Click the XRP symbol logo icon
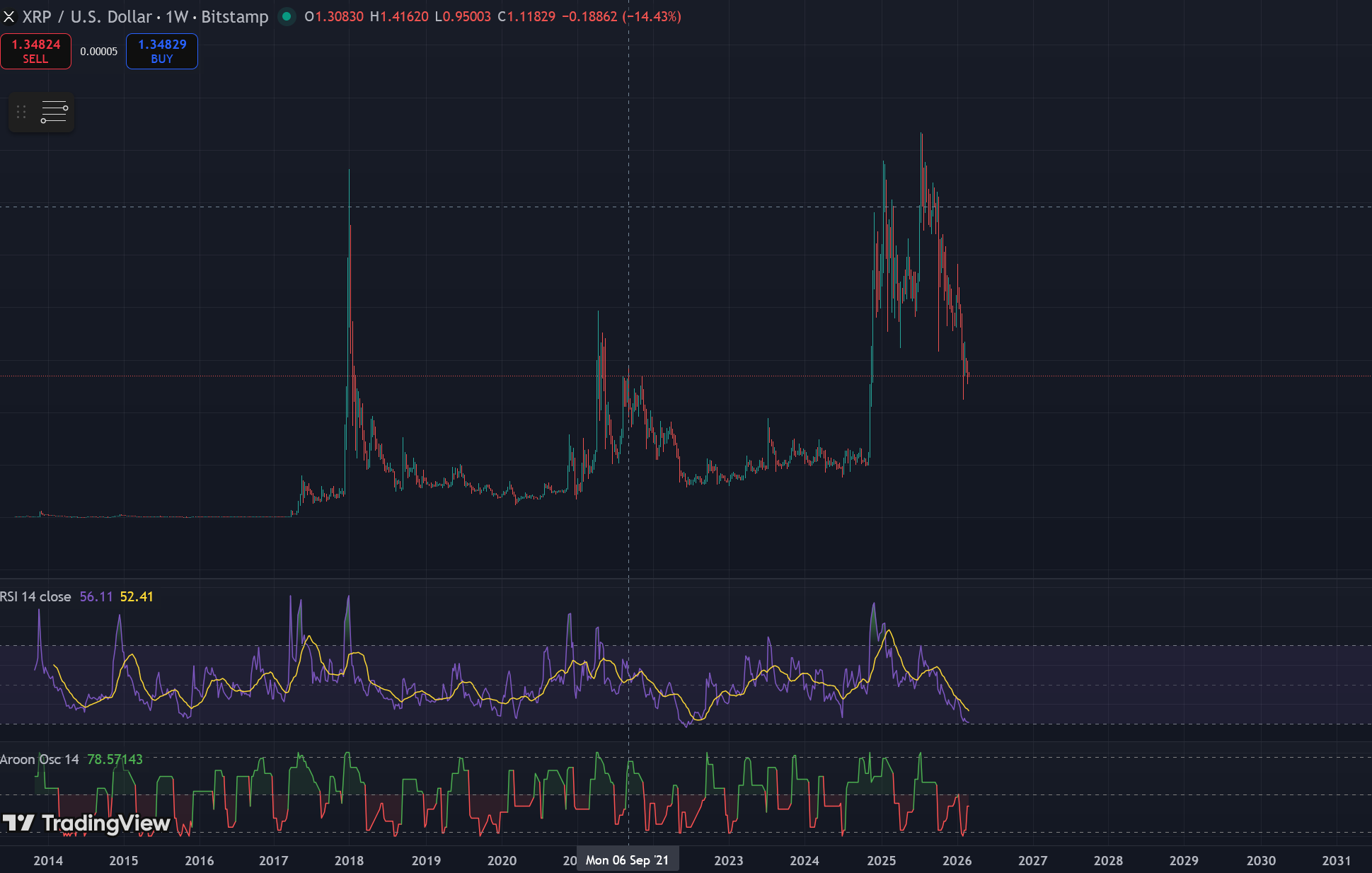Viewport: 1372px width, 873px height. tap(9, 16)
